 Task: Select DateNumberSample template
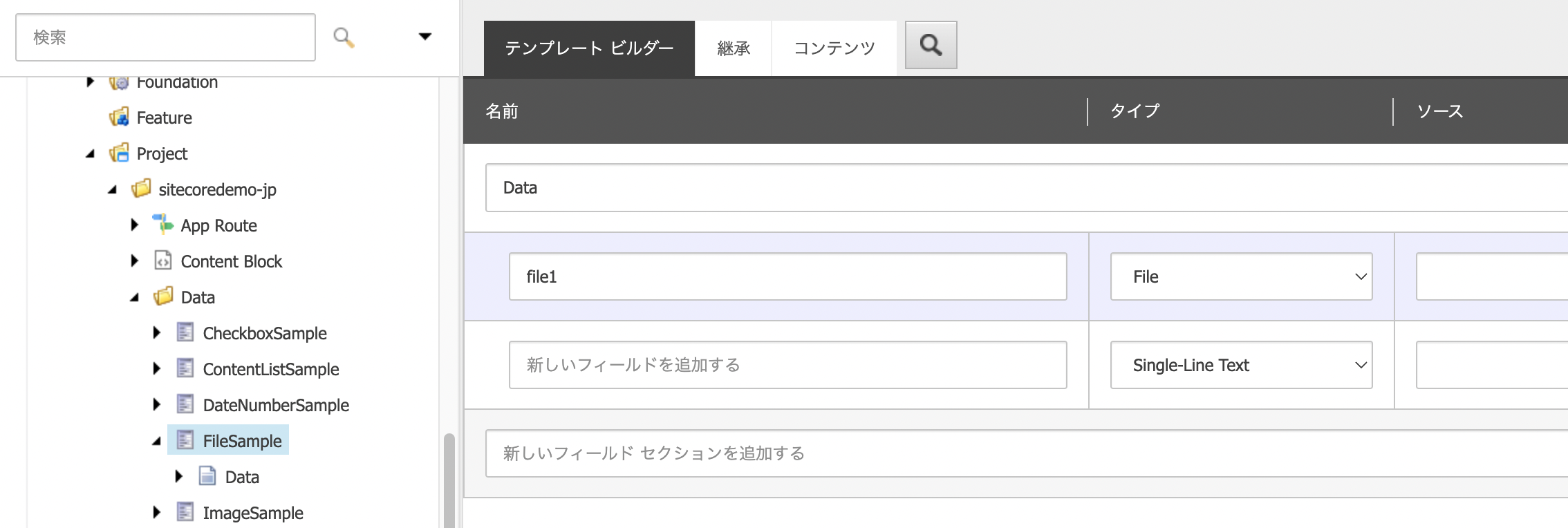click(x=276, y=406)
